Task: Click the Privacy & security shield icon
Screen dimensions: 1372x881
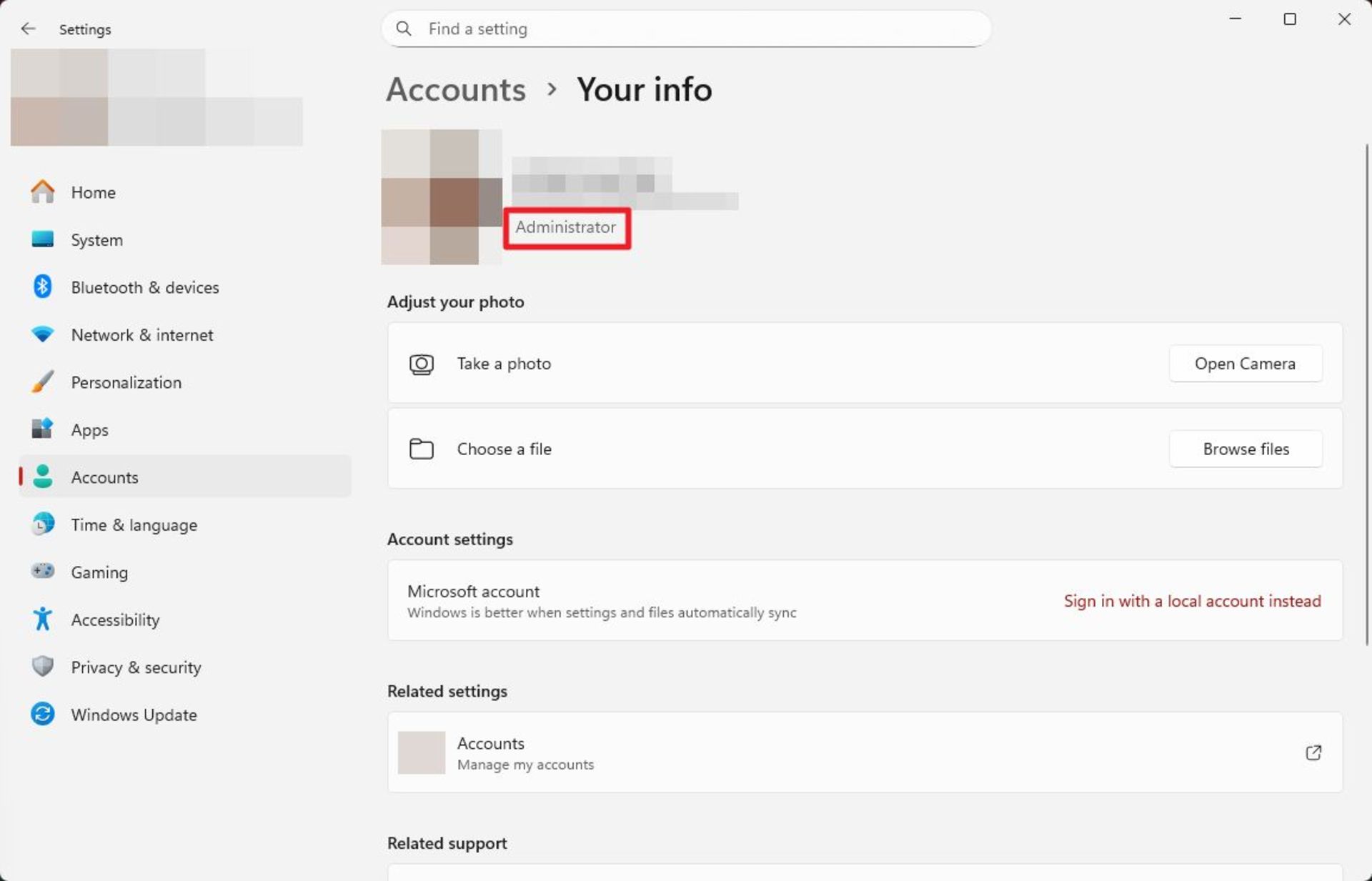Action: click(x=42, y=667)
